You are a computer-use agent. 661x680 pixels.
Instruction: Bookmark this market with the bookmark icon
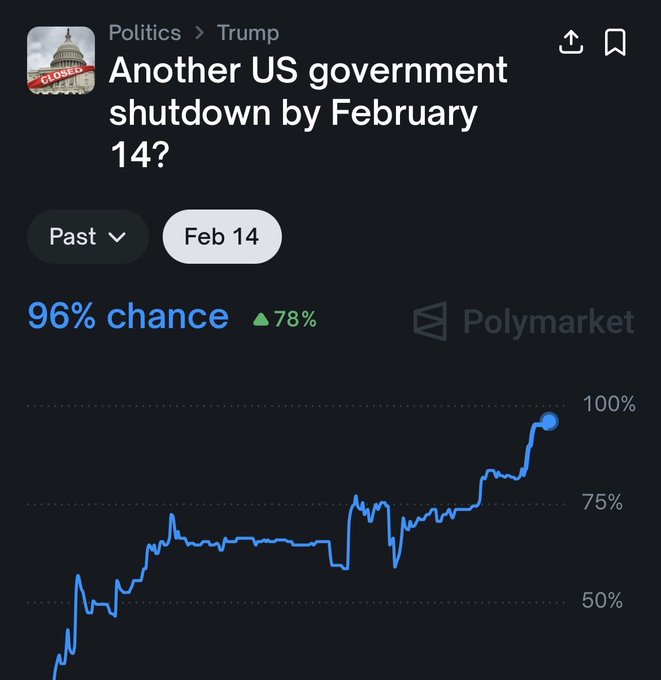615,42
